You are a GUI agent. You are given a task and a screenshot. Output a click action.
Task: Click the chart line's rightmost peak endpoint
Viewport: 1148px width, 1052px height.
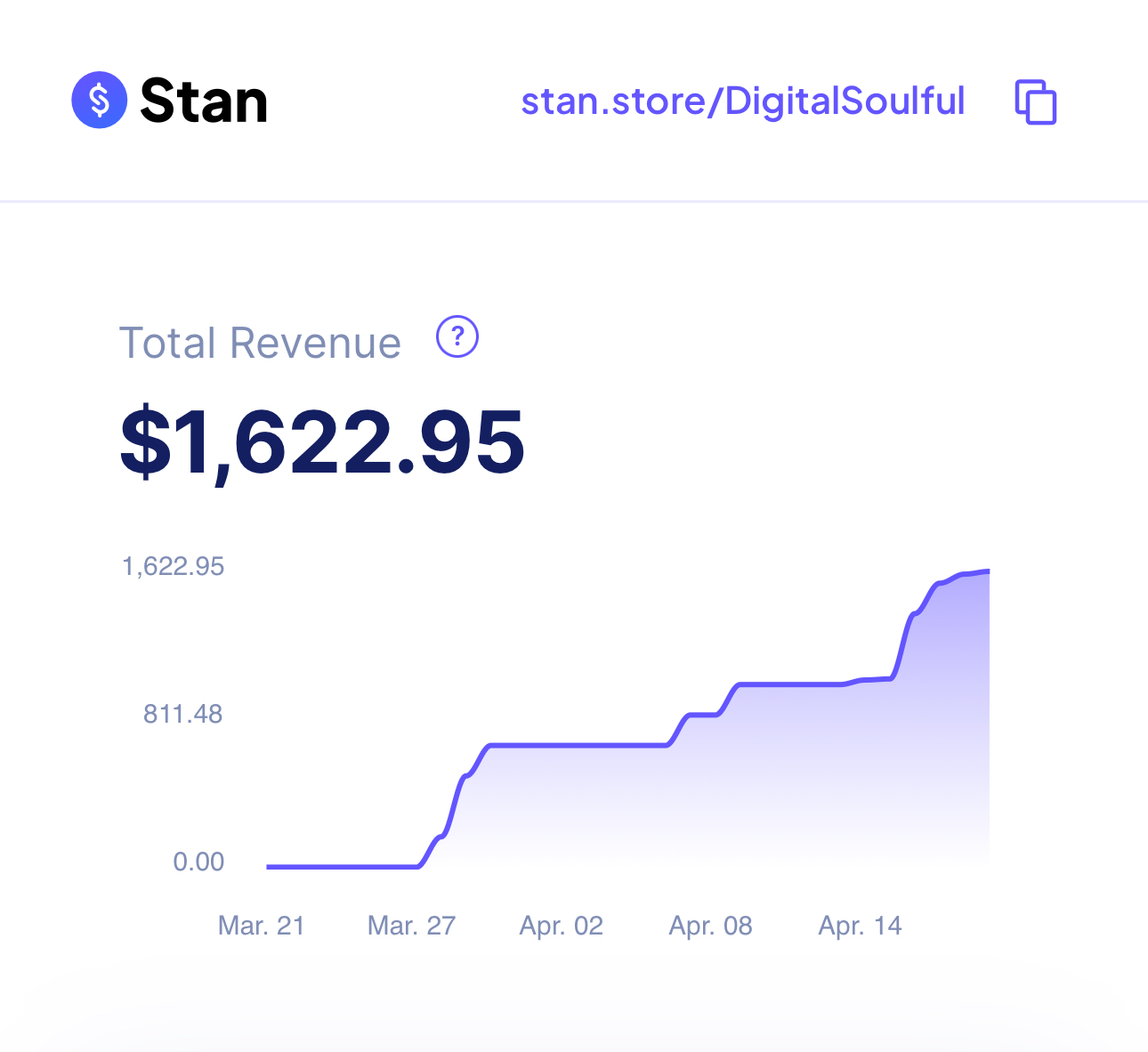coord(987,571)
